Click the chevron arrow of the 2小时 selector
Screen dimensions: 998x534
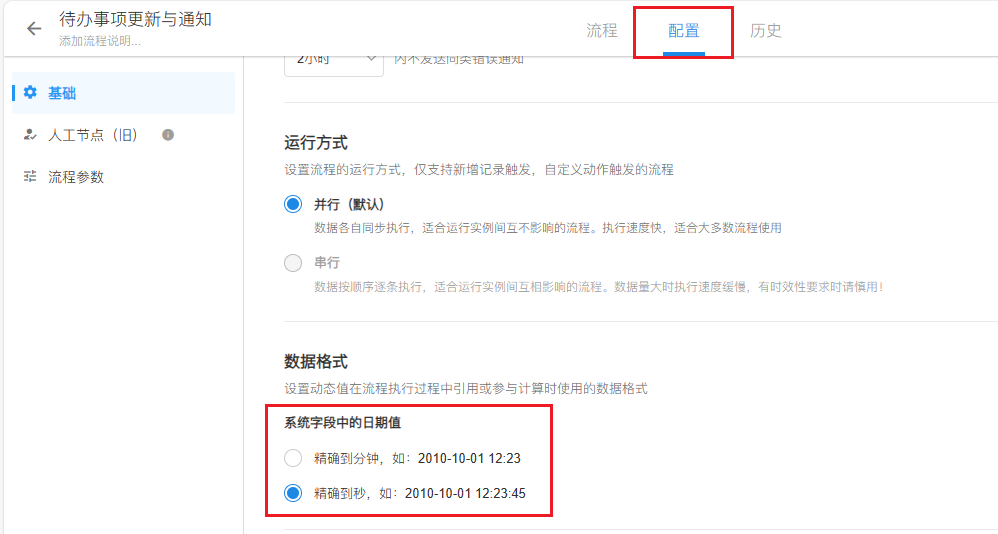coord(369,60)
